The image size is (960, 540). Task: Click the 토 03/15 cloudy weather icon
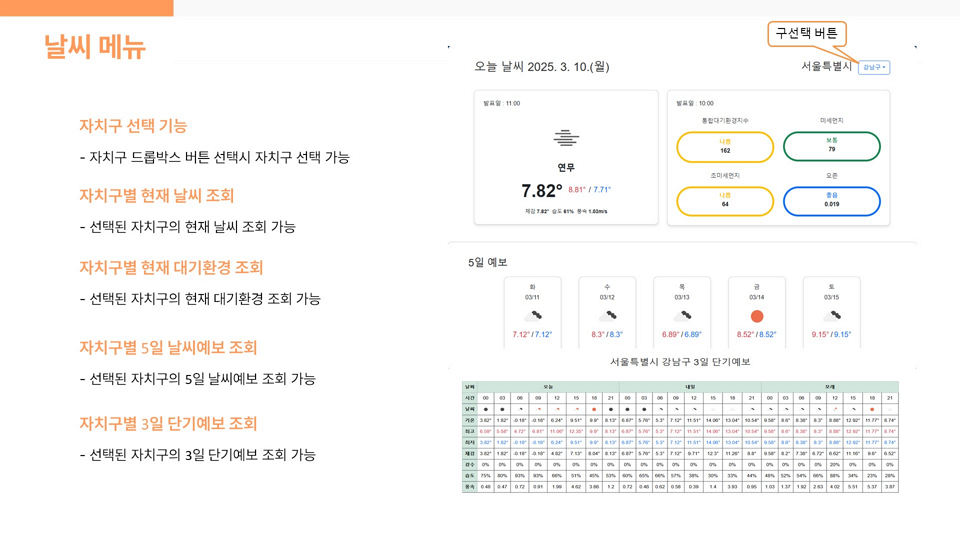point(831,316)
